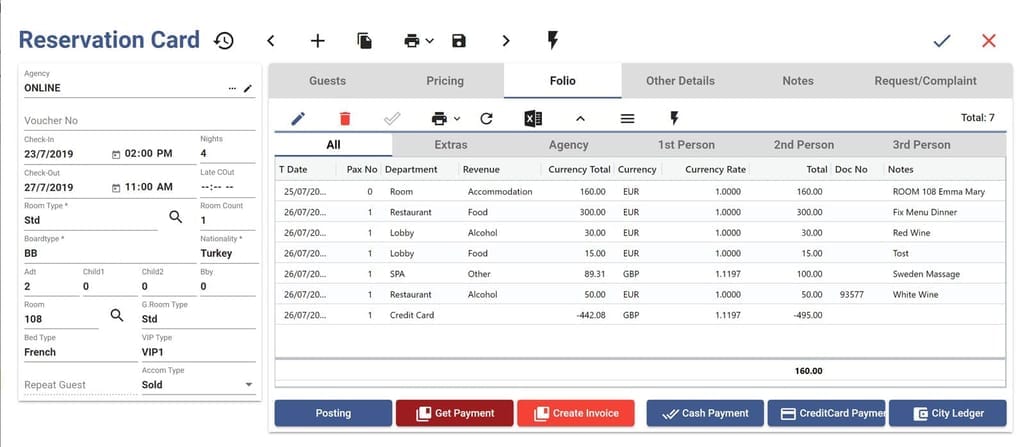Open the reservation history clock icon

click(x=224, y=41)
